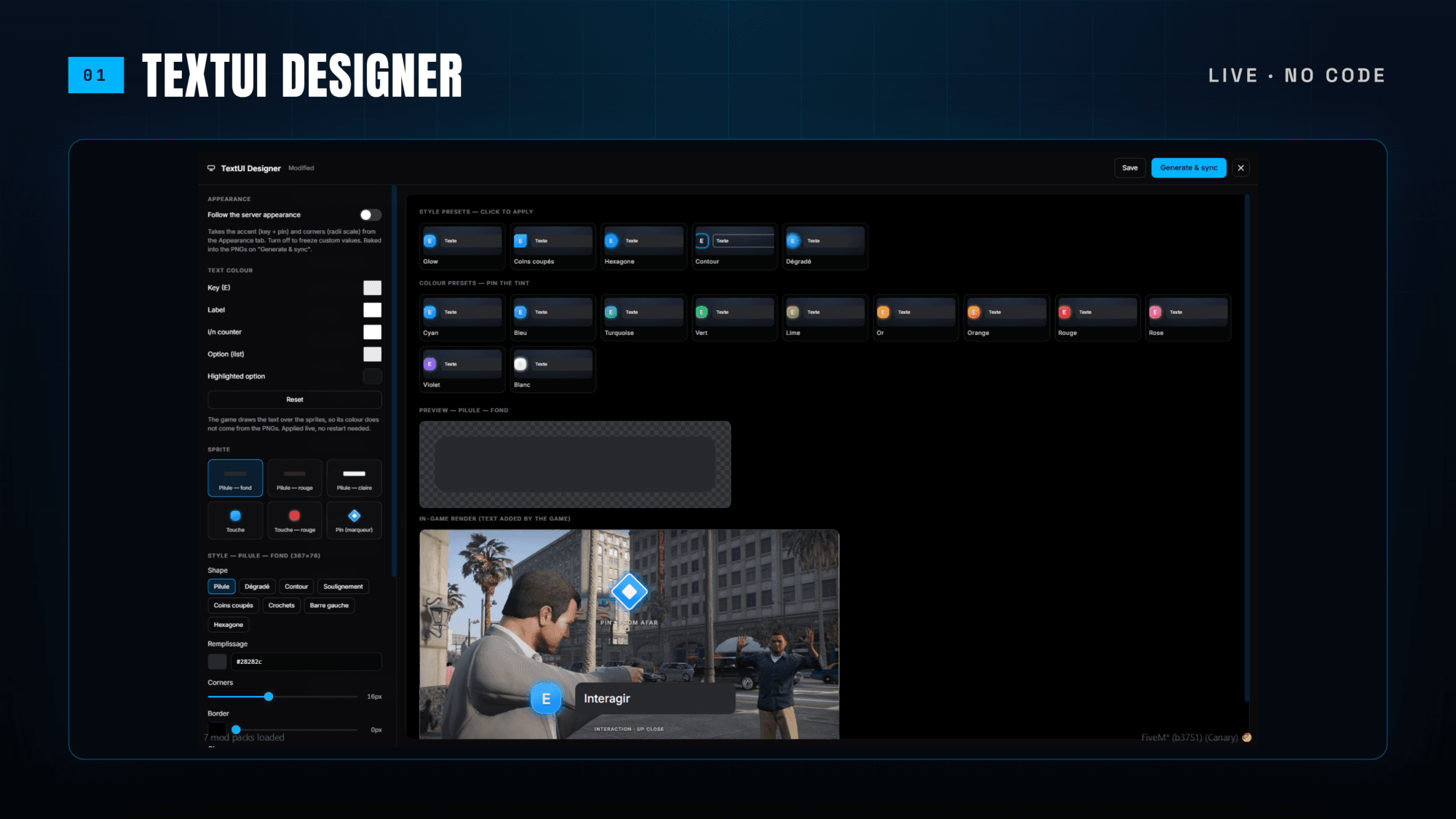The image size is (1456, 819).
Task: Click the Pilule fond preview canvas
Action: [575, 464]
